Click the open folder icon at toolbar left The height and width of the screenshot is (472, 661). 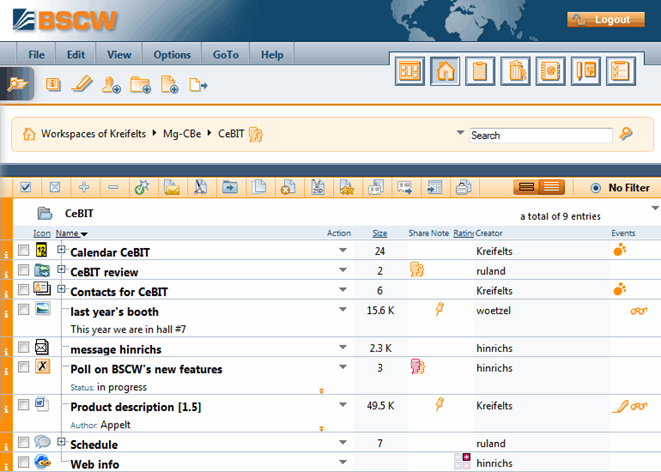click(x=18, y=84)
